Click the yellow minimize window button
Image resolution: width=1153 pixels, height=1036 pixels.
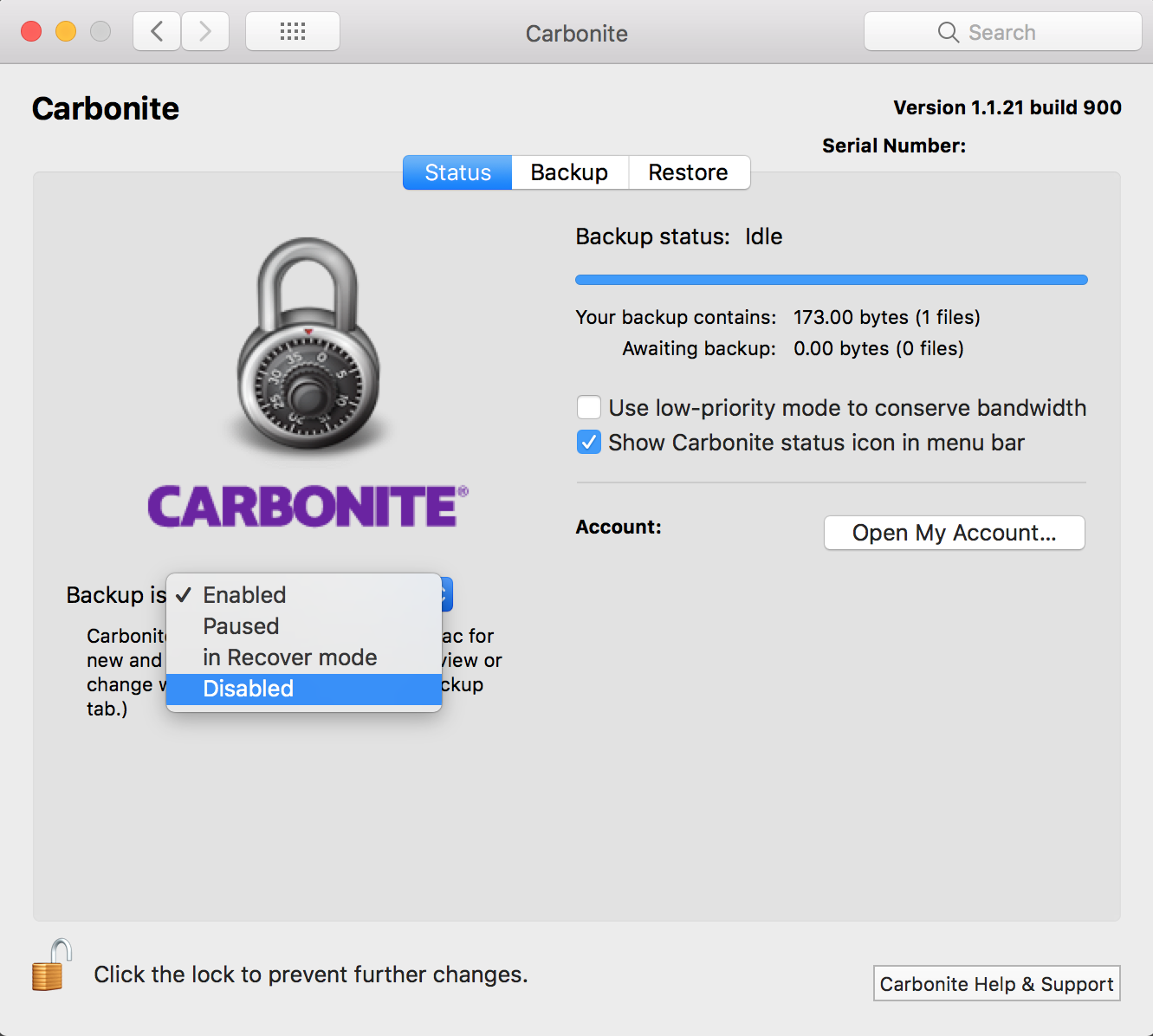(66, 32)
